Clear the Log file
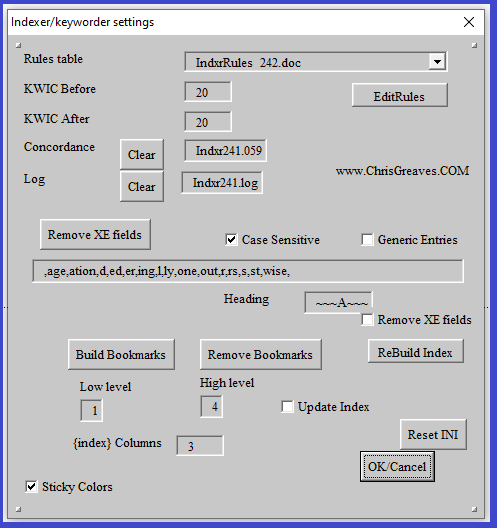 pos(142,186)
